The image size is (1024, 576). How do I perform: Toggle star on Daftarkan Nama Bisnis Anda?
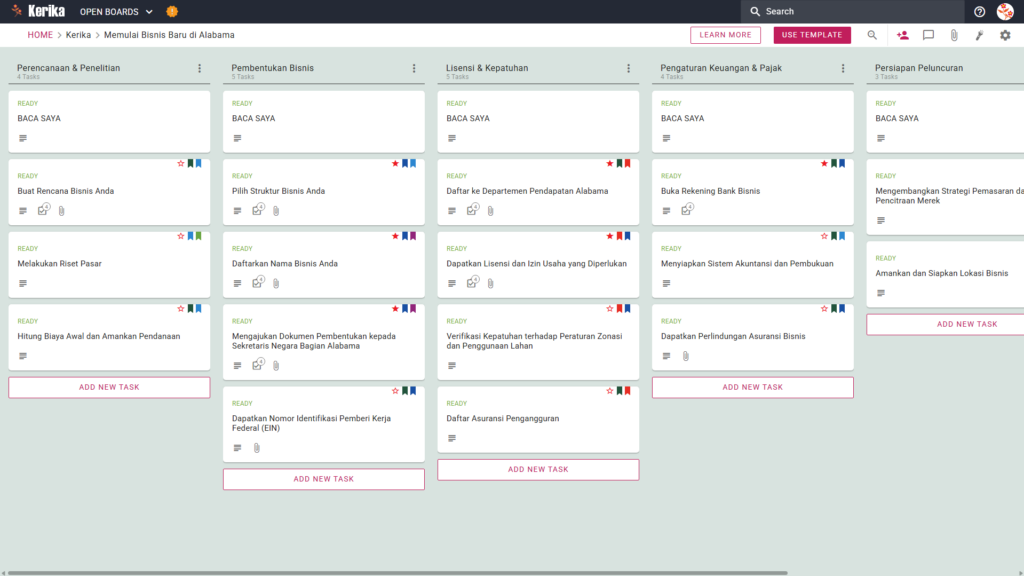(x=395, y=236)
